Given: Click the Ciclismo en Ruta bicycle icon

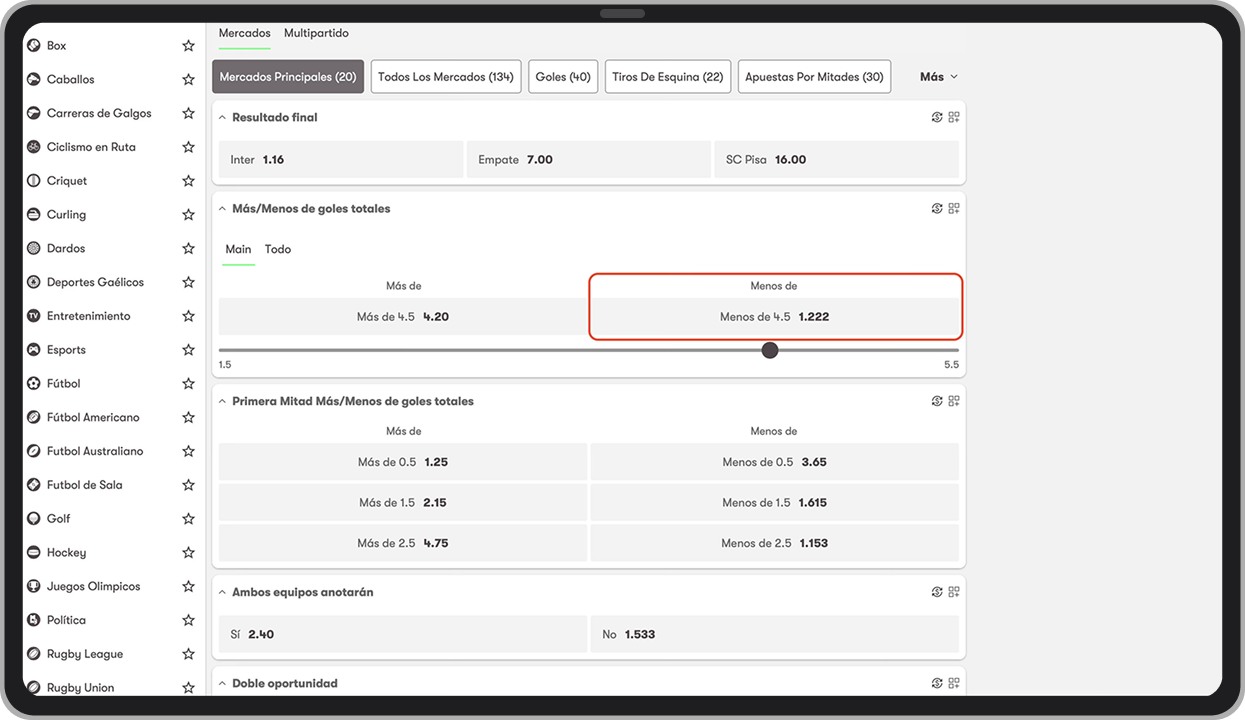Looking at the screenshot, I should [33, 147].
